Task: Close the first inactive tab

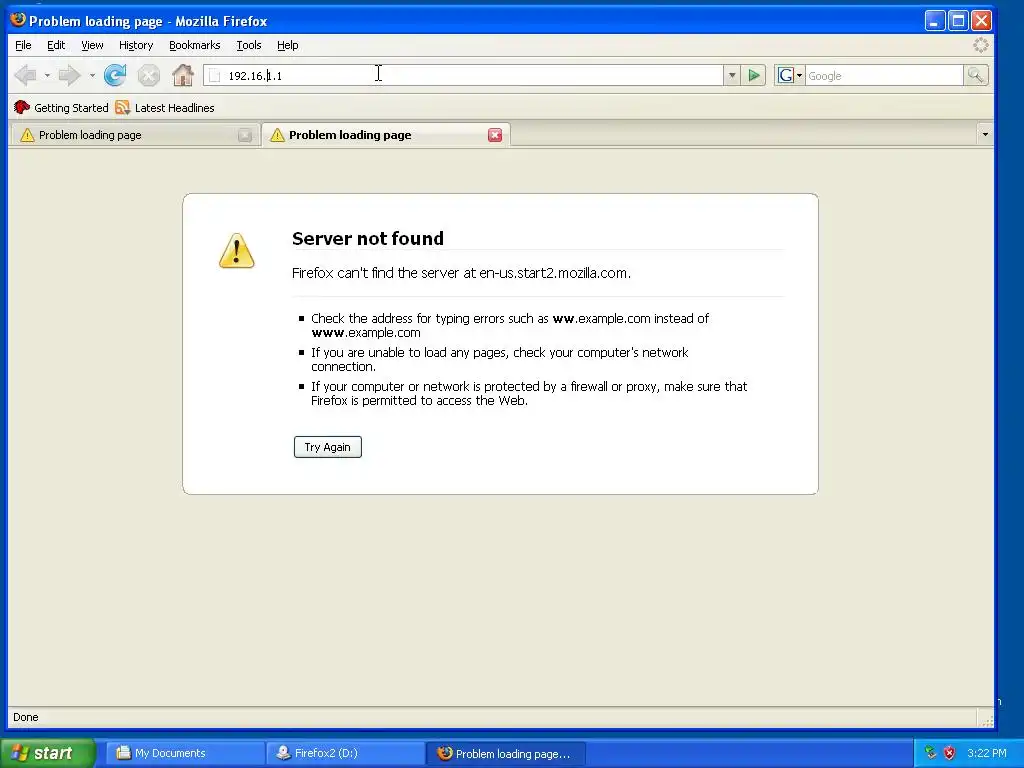Action: point(245,135)
